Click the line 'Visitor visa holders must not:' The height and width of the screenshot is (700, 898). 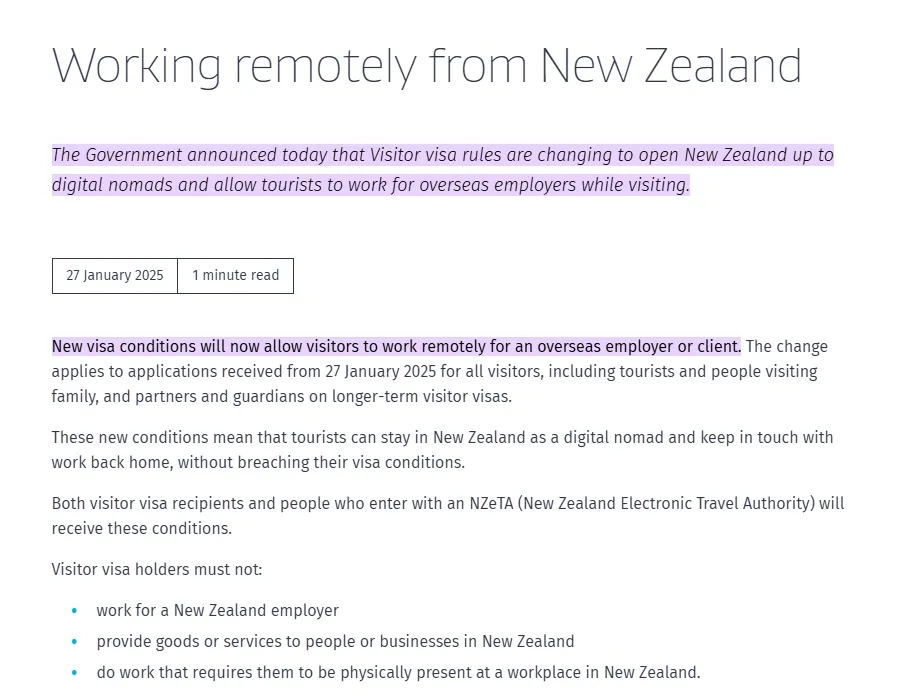(x=156, y=569)
